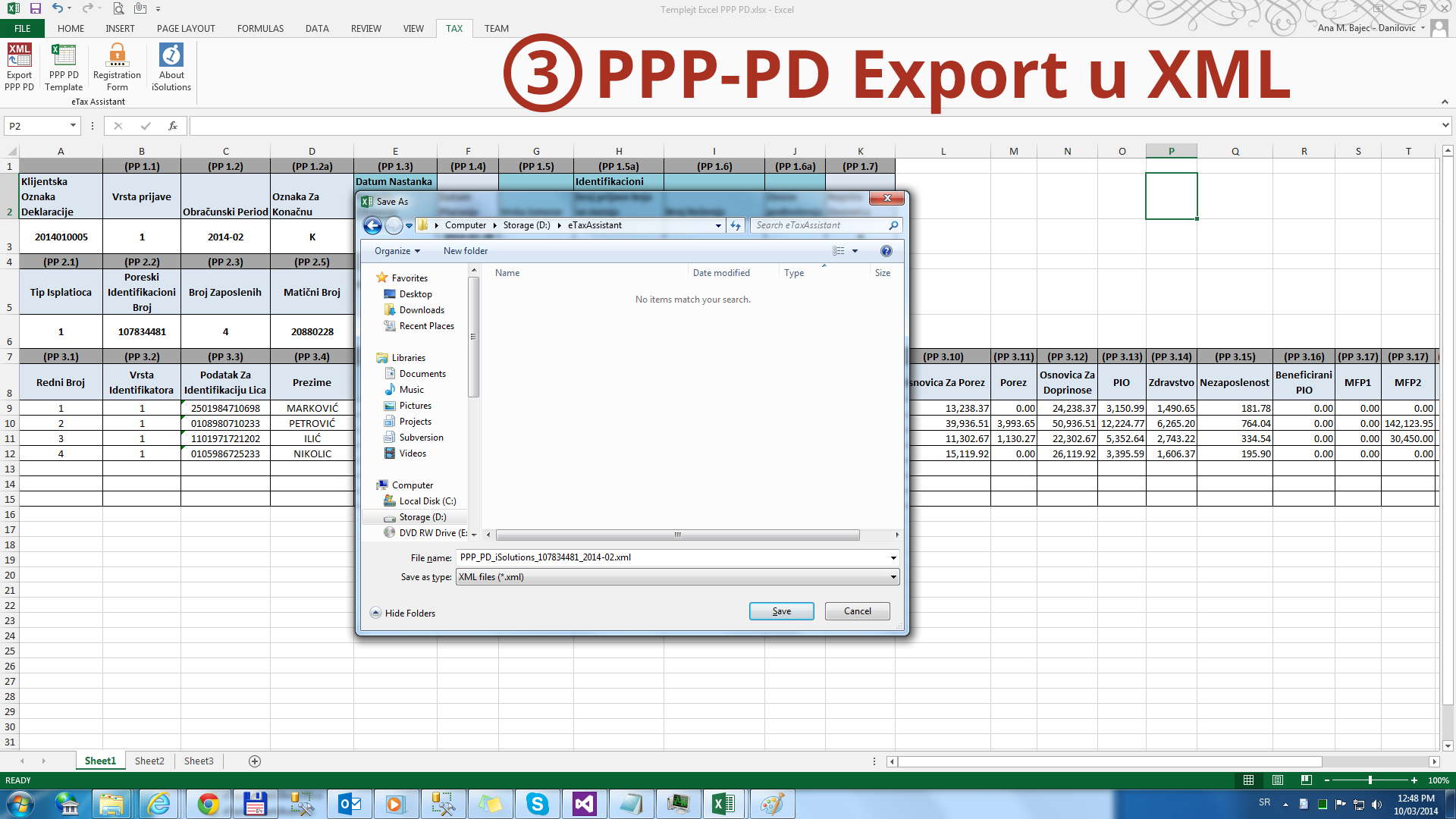This screenshot has height=819, width=1456.
Task: Click the New folder button
Action: [466, 251]
